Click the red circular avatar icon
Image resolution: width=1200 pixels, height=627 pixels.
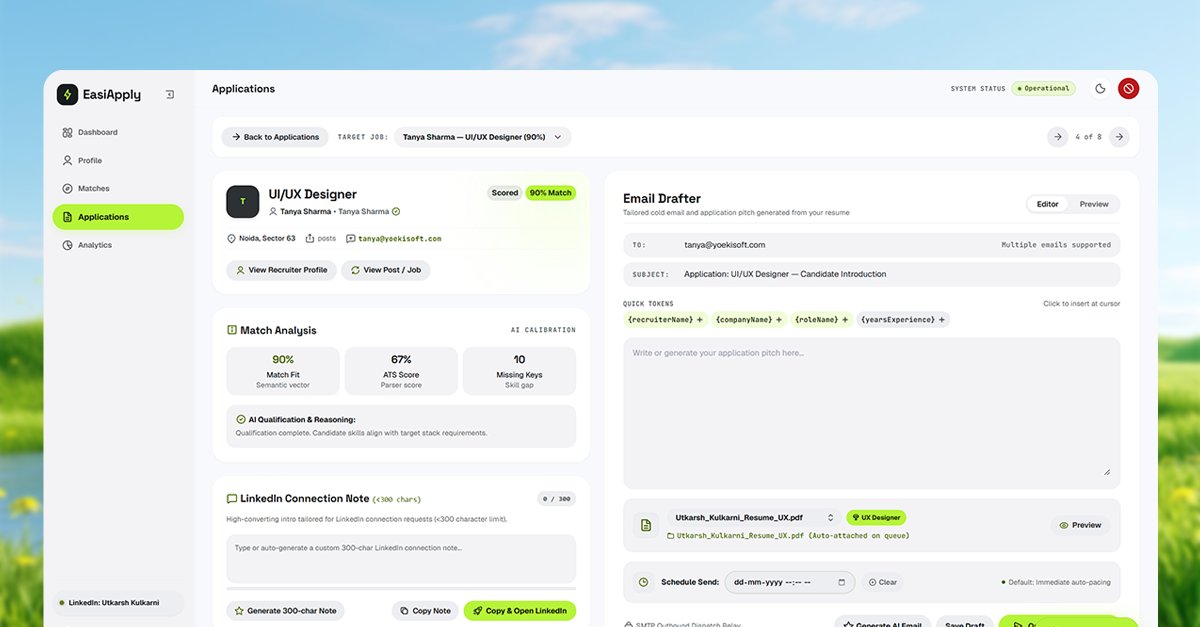[x=1128, y=89]
